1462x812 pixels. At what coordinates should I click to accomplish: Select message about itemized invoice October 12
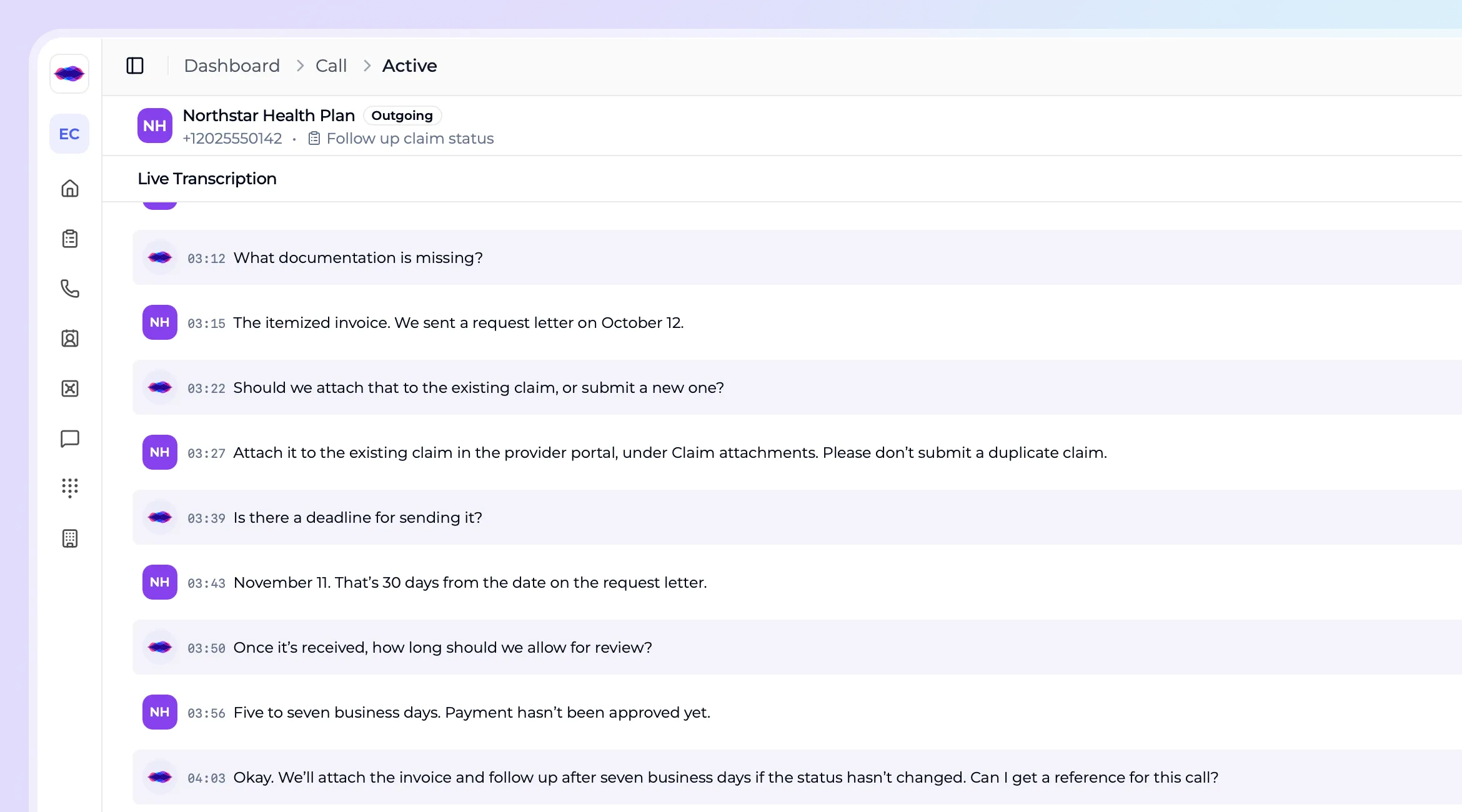(459, 322)
